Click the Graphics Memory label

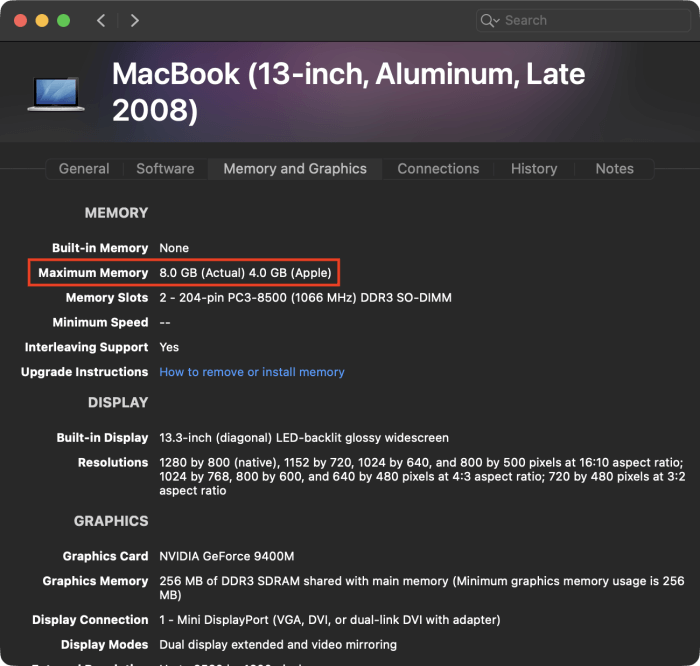click(96, 581)
